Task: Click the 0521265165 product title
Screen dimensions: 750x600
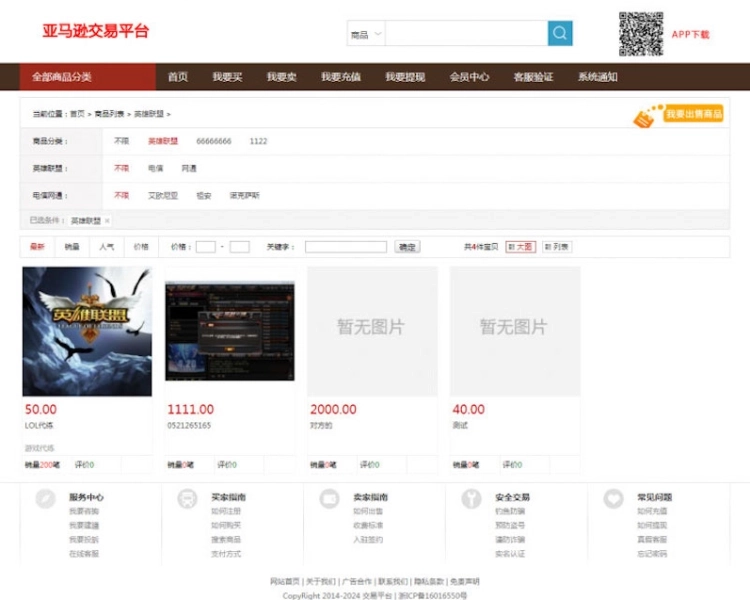Action: click(x=189, y=425)
